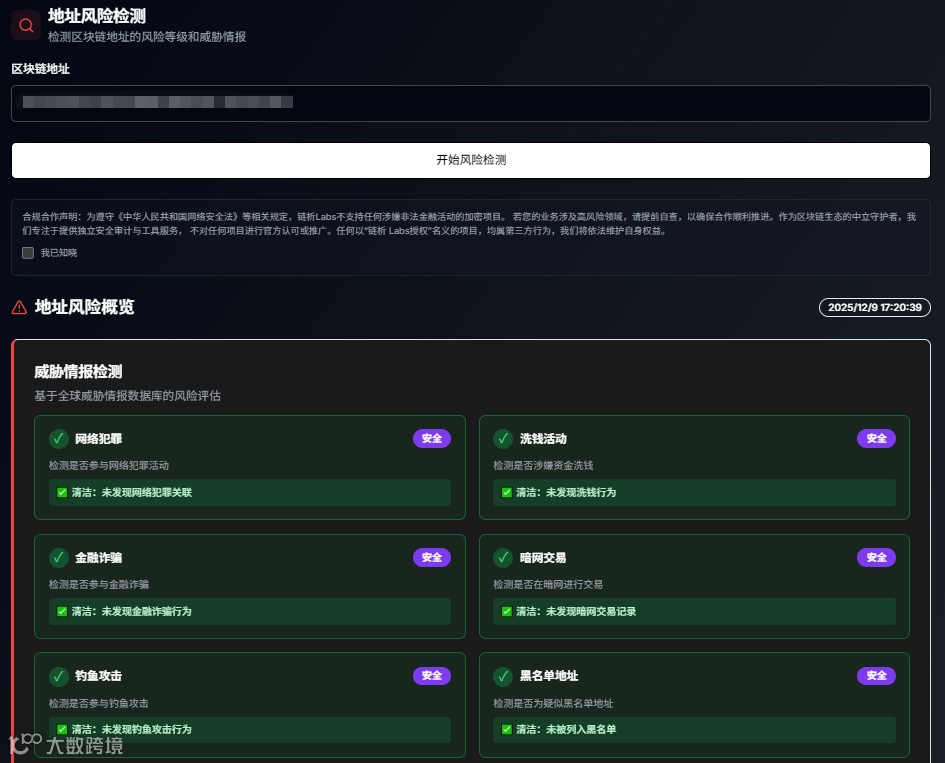Viewport: 945px width, 763px height.
Task: Click the 安全 badge on 网络犯罪 card
Action: (x=432, y=438)
